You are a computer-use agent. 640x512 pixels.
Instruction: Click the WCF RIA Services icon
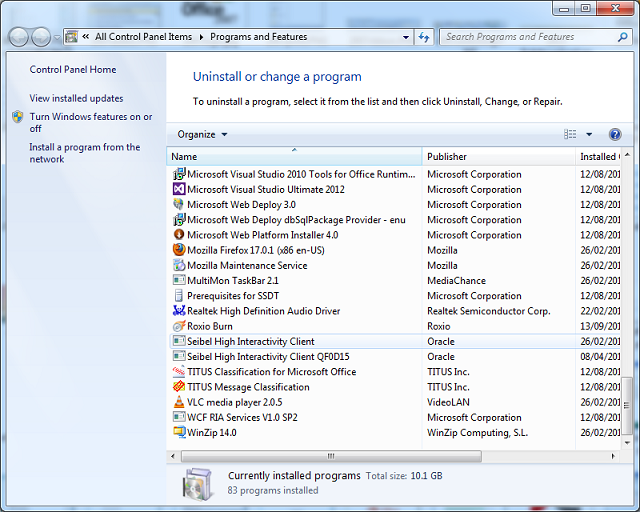point(179,417)
